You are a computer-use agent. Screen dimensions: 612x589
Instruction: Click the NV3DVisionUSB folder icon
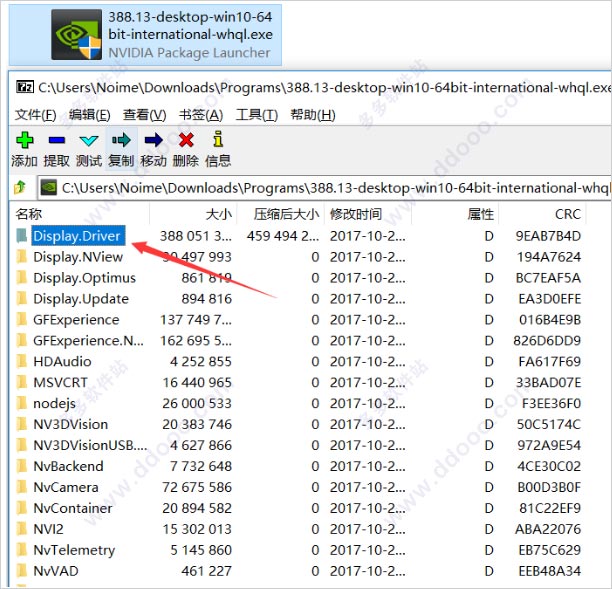coord(22,445)
